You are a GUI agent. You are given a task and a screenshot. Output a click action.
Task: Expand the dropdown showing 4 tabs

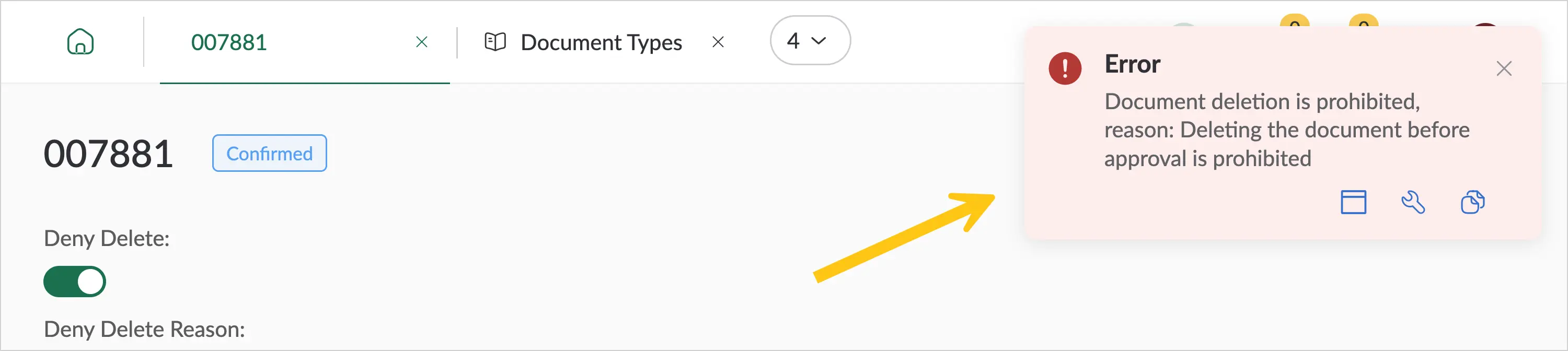pos(810,41)
